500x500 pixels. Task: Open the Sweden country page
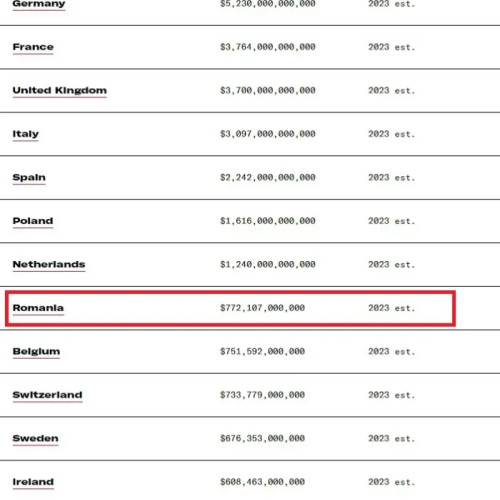35,438
